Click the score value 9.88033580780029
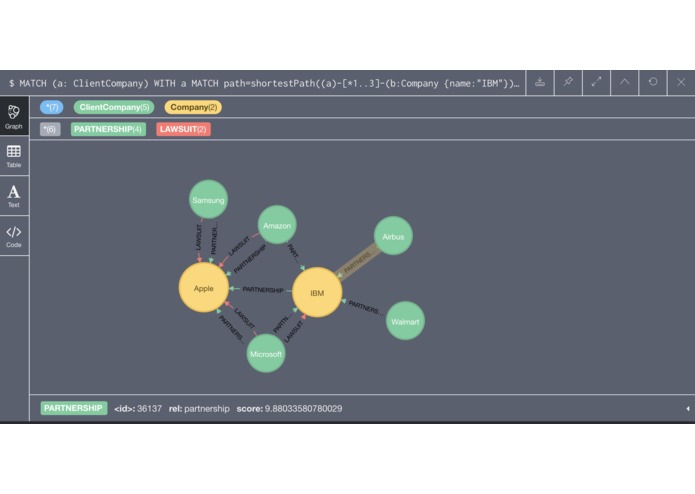Image resolution: width=695 pixels, height=494 pixels. click(303, 408)
